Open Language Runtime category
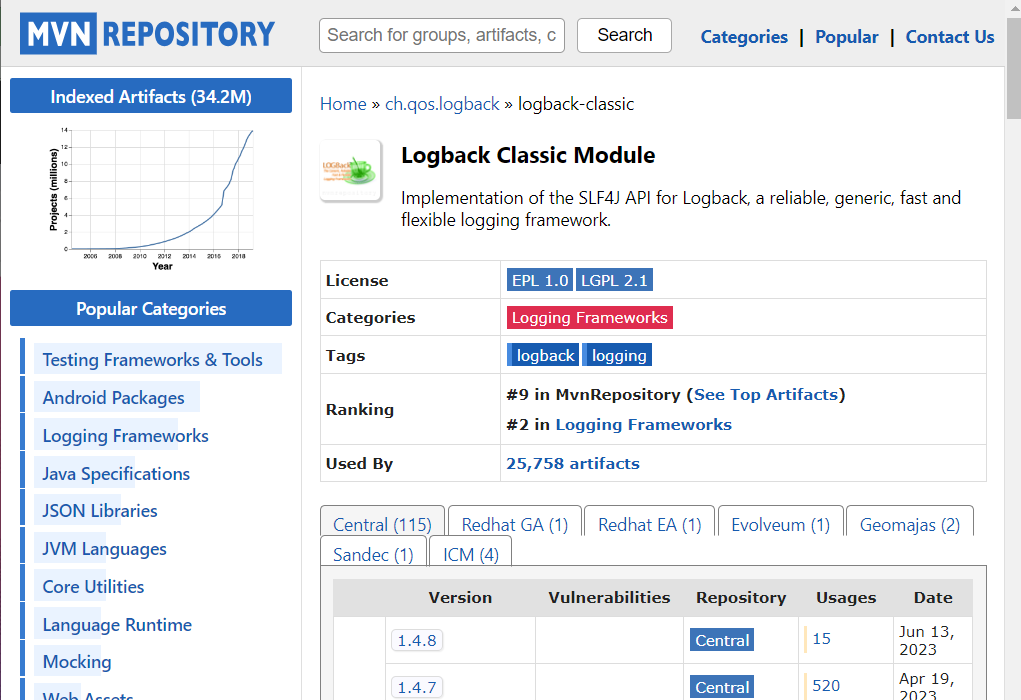This screenshot has width=1021, height=700. 117,624
